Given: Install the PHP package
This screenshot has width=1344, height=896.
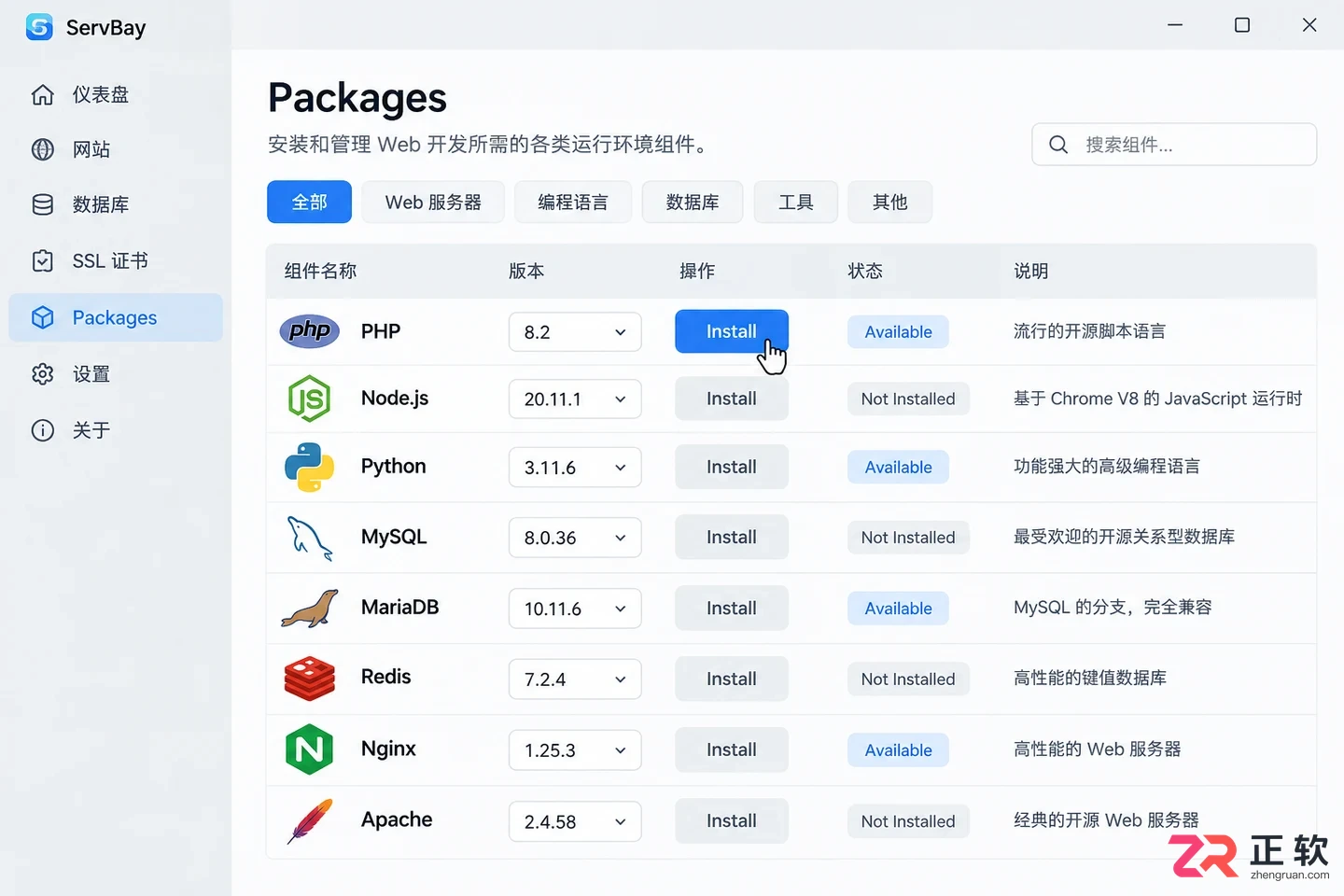Looking at the screenshot, I should click(732, 331).
